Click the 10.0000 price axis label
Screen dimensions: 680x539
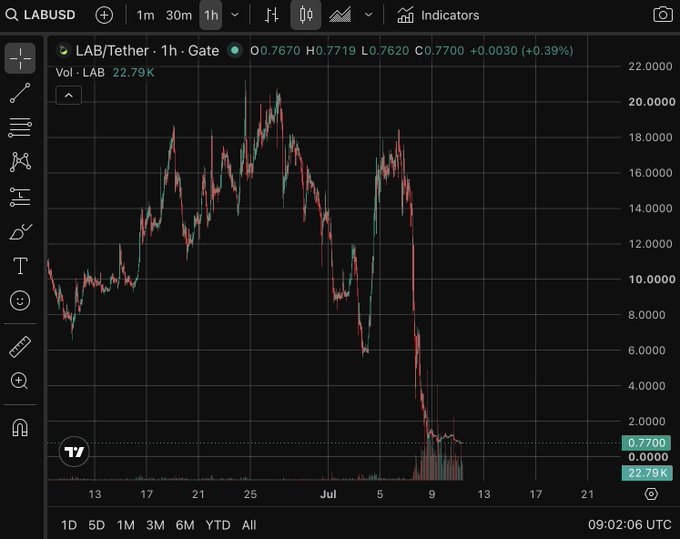pyautogui.click(x=651, y=279)
